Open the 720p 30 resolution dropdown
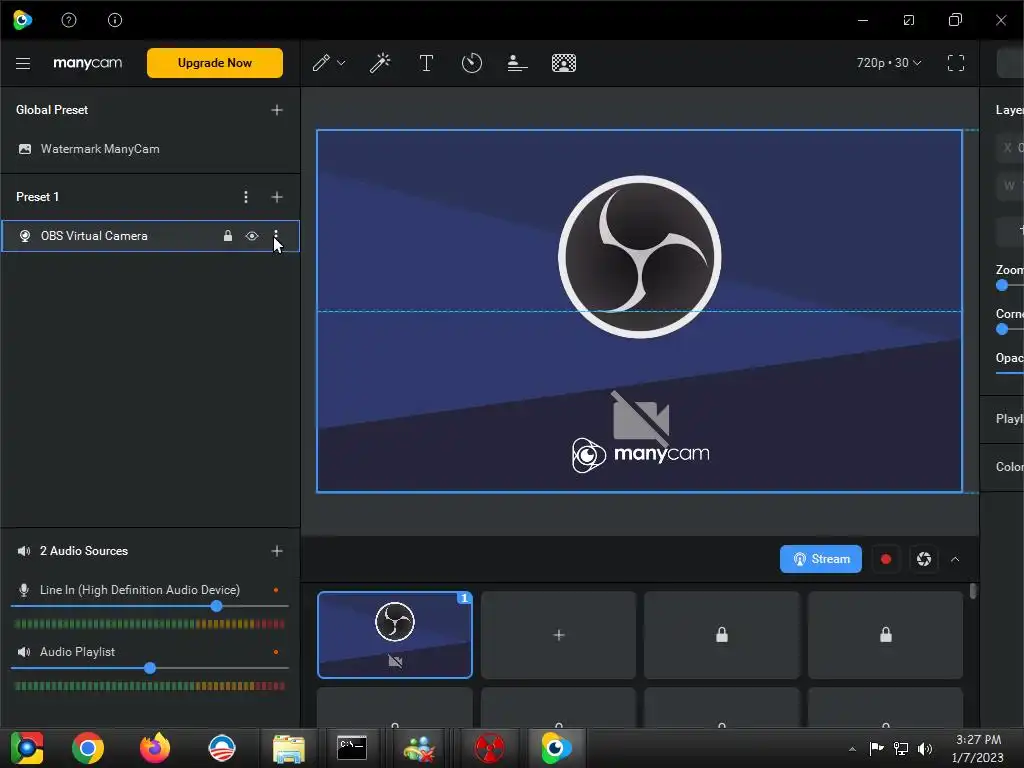This screenshot has width=1024, height=768. (x=888, y=63)
